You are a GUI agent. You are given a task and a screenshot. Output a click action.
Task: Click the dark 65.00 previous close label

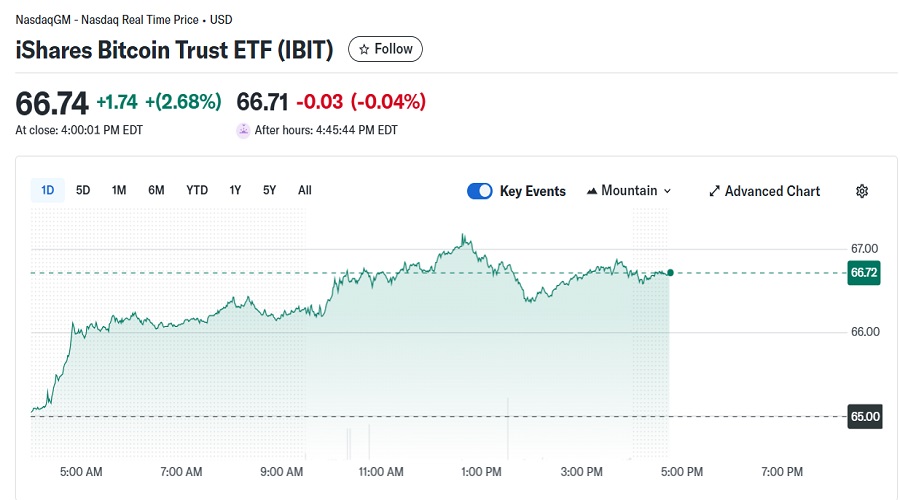click(864, 416)
